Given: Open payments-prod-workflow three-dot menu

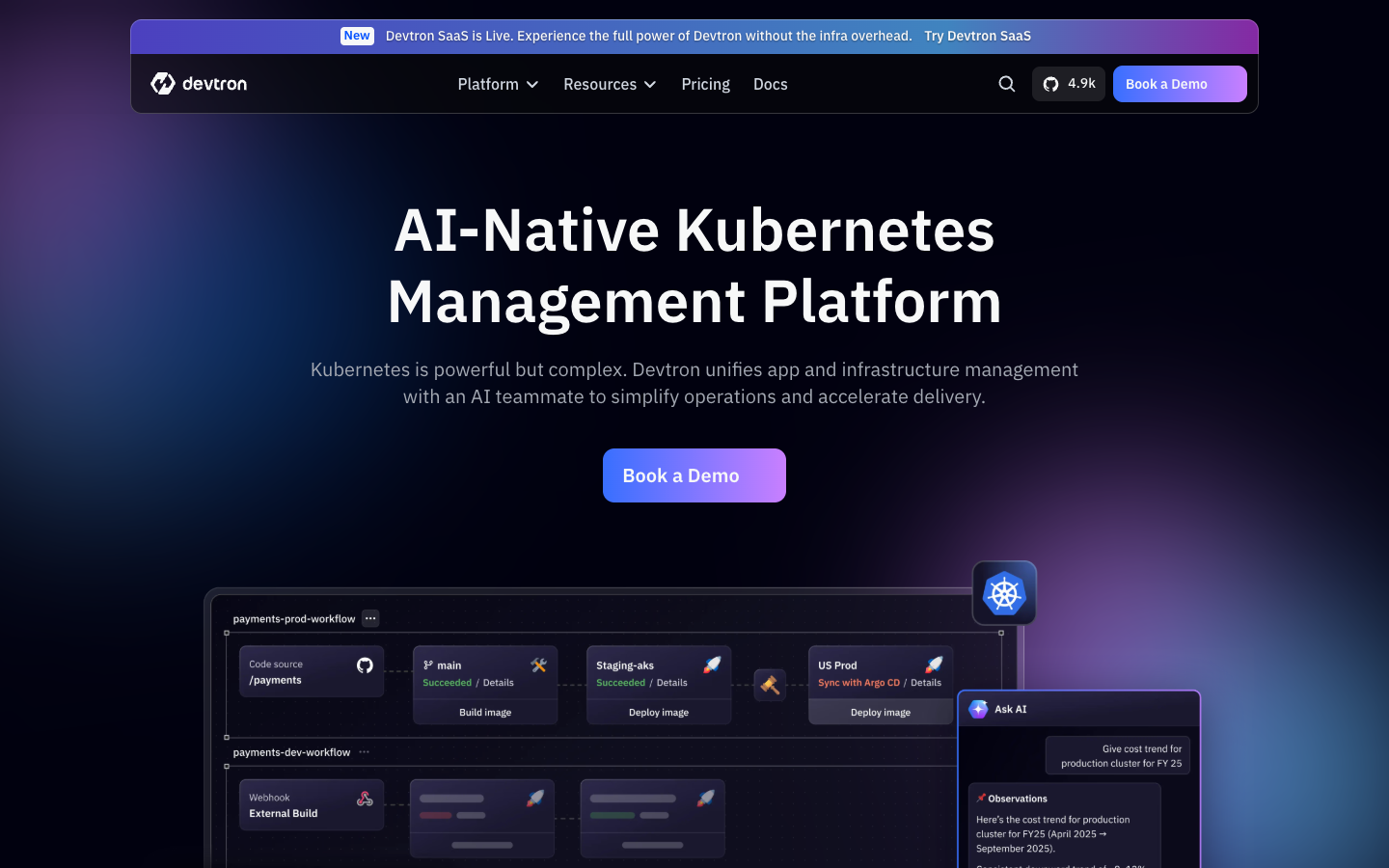Looking at the screenshot, I should [371, 618].
